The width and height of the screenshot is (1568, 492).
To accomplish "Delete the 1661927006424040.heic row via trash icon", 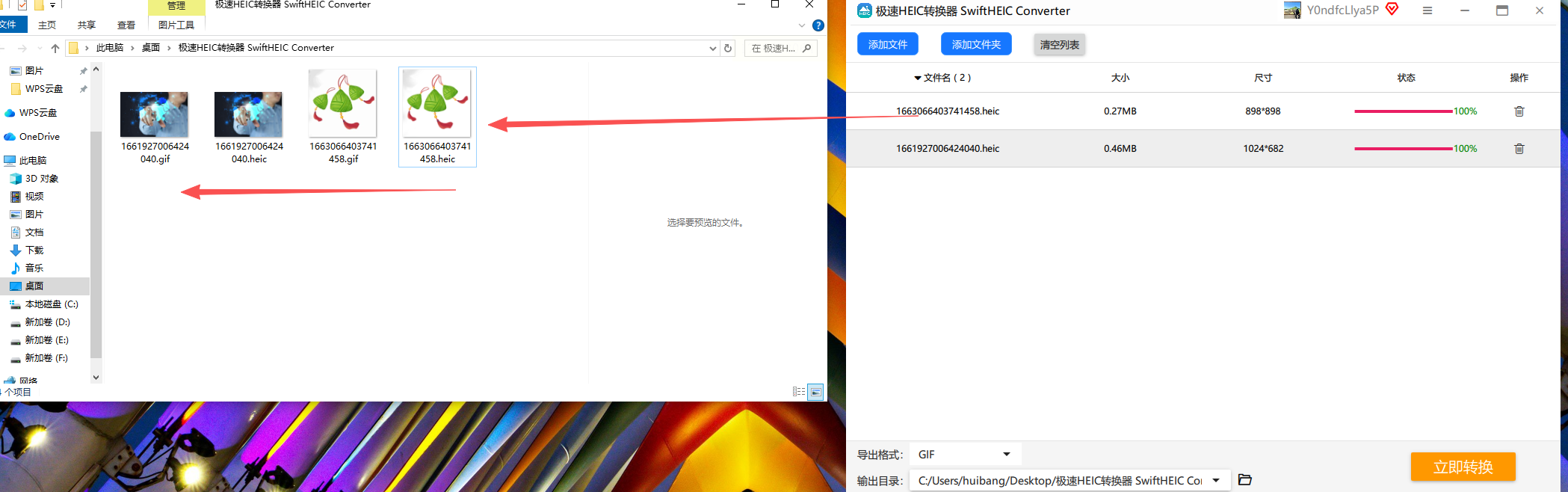I will coord(1519,149).
